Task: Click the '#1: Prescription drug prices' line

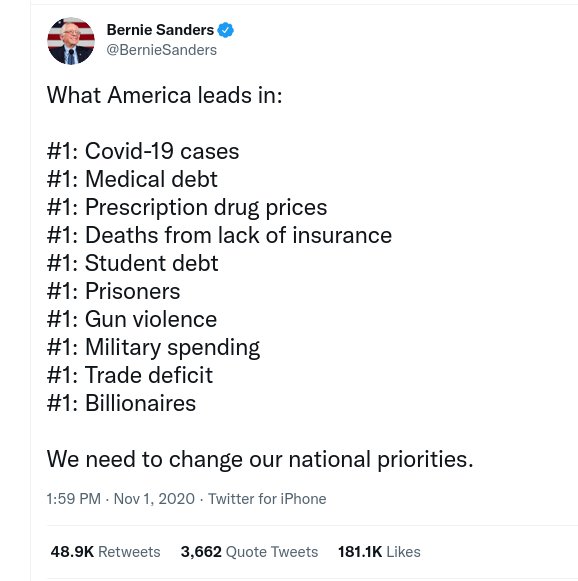Action: 187,207
